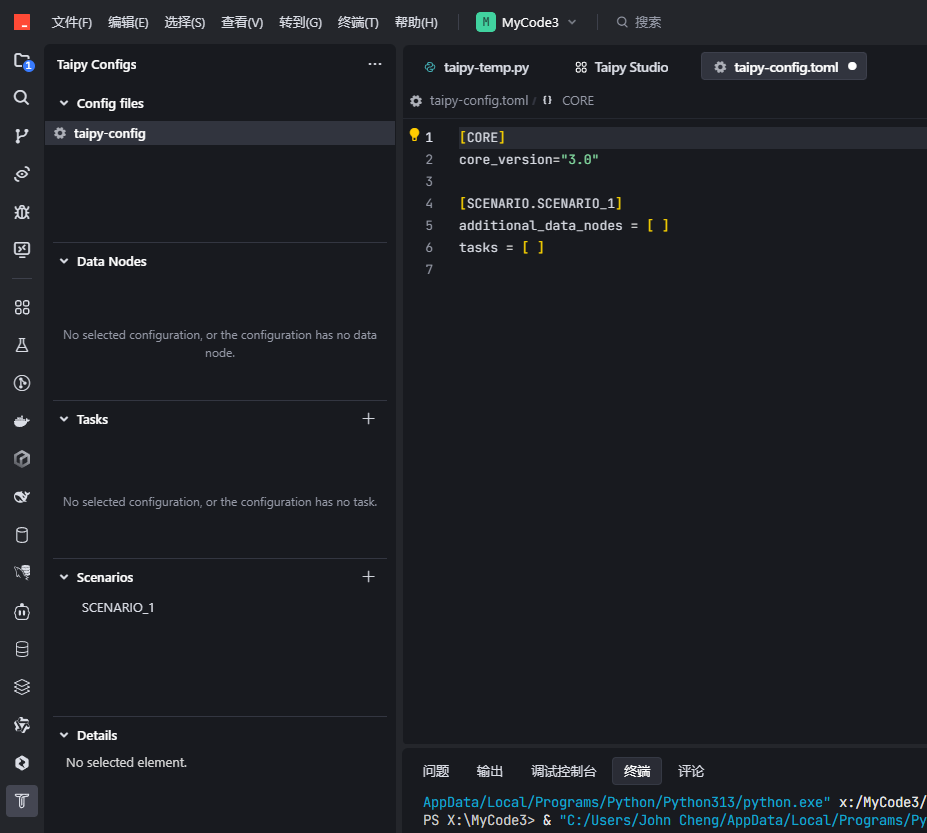Open the Run and Debug bug icon
This screenshot has width=927, height=833.
[22, 212]
